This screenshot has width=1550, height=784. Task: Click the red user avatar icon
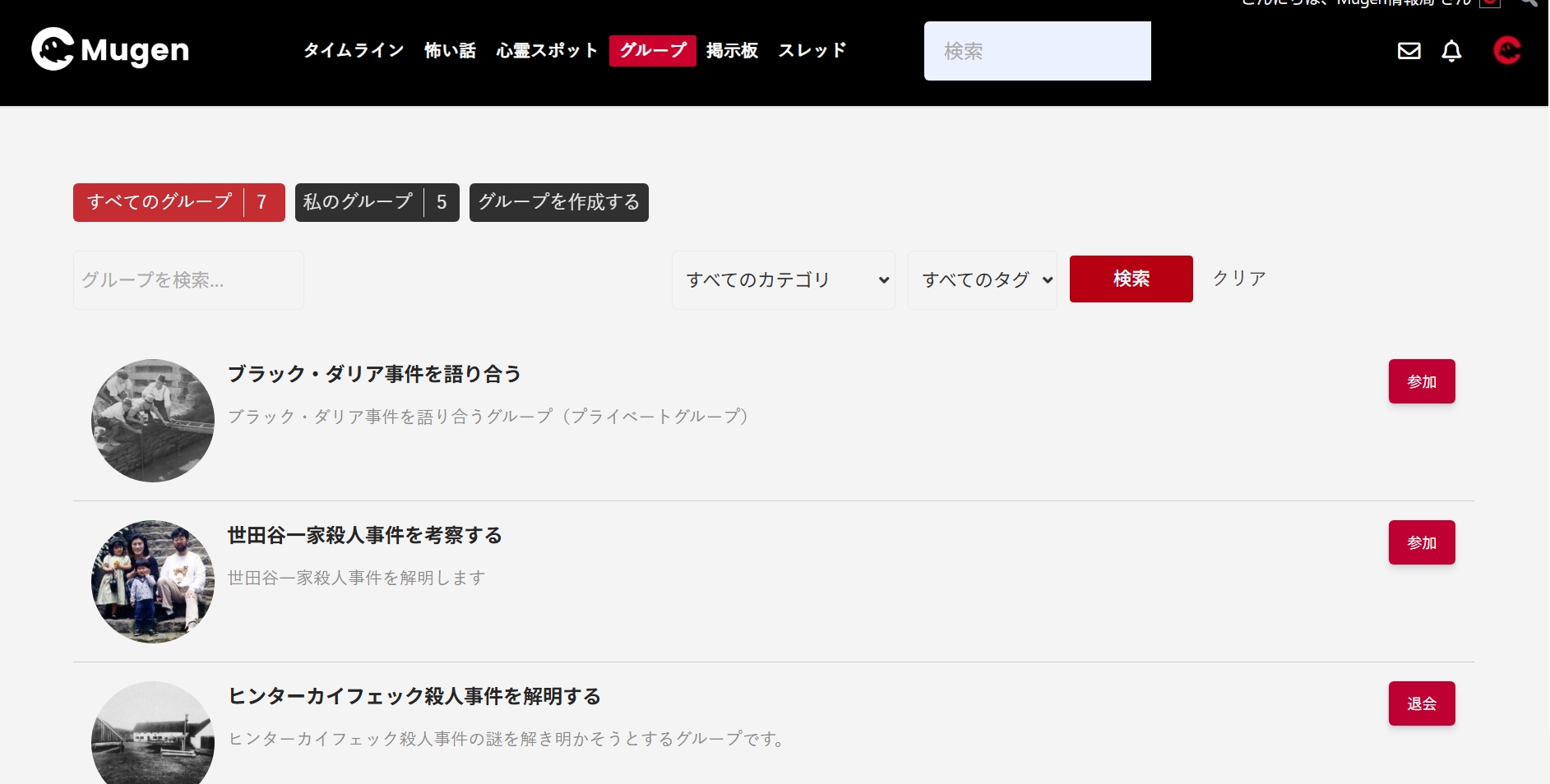click(x=1506, y=51)
